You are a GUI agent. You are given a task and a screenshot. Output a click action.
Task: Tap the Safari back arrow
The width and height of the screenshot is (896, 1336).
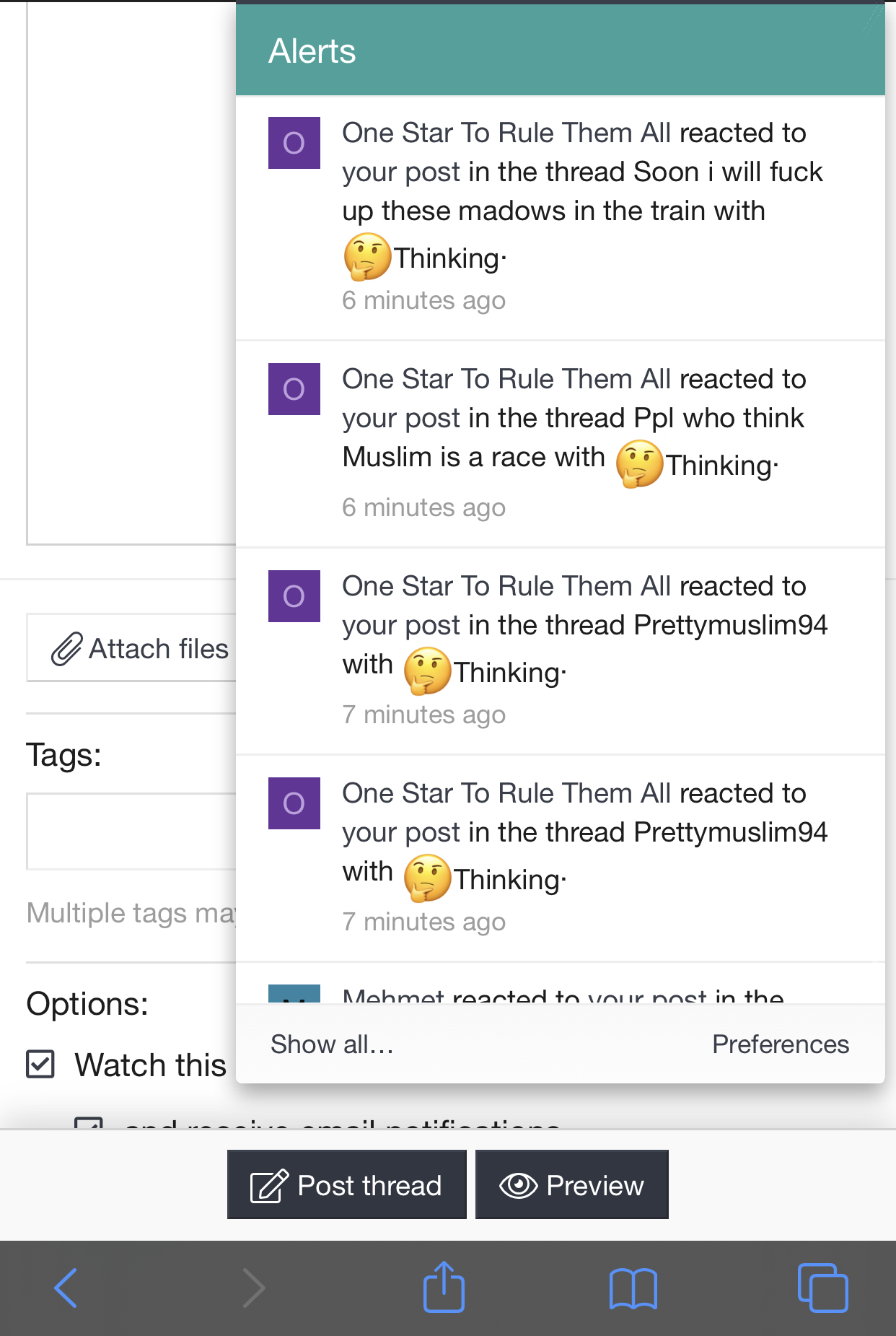[x=66, y=1288]
